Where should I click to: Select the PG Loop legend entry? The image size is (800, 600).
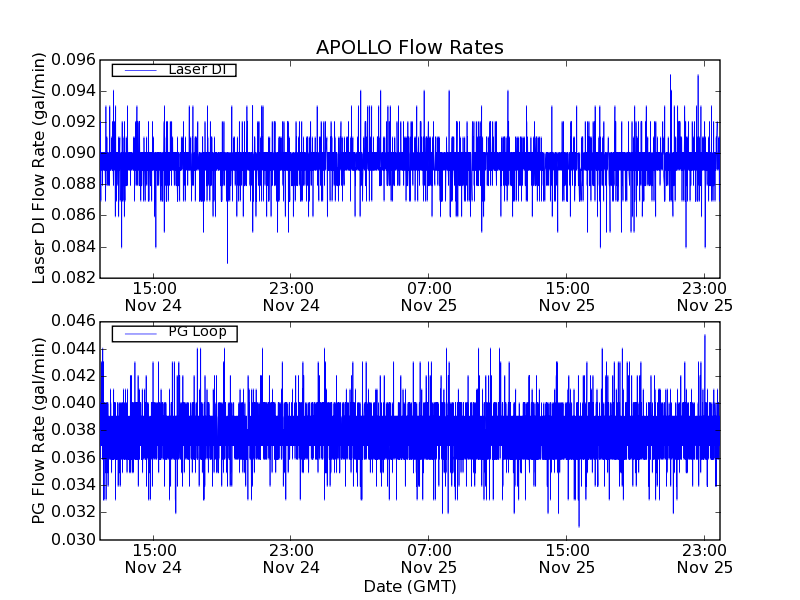pos(196,332)
